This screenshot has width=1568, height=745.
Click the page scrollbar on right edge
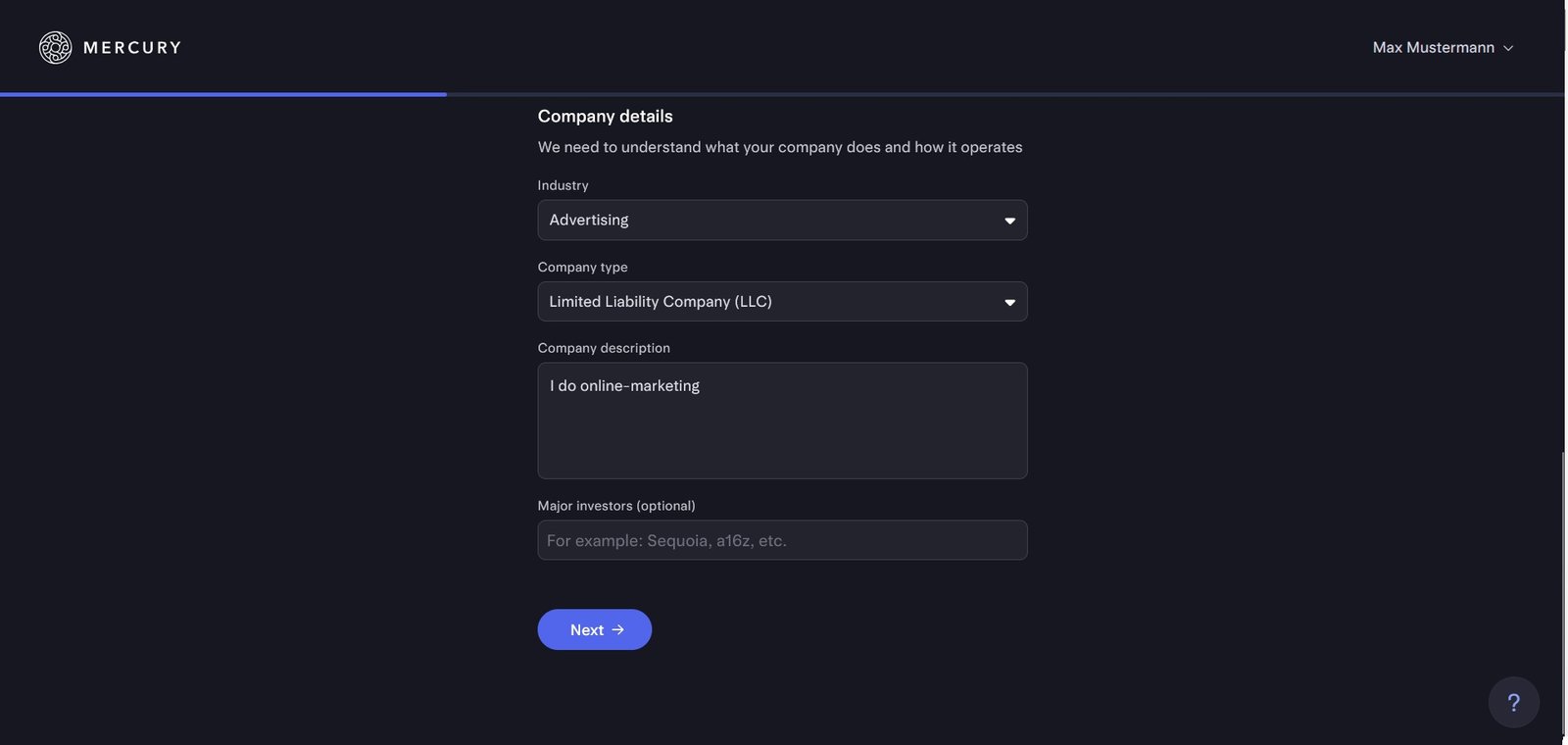(1563, 588)
